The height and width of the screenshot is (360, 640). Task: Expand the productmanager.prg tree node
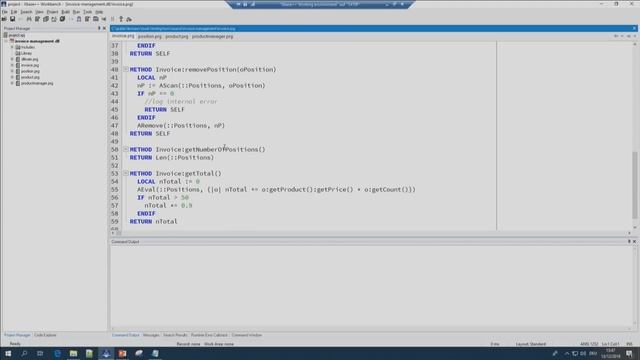coord(12,83)
